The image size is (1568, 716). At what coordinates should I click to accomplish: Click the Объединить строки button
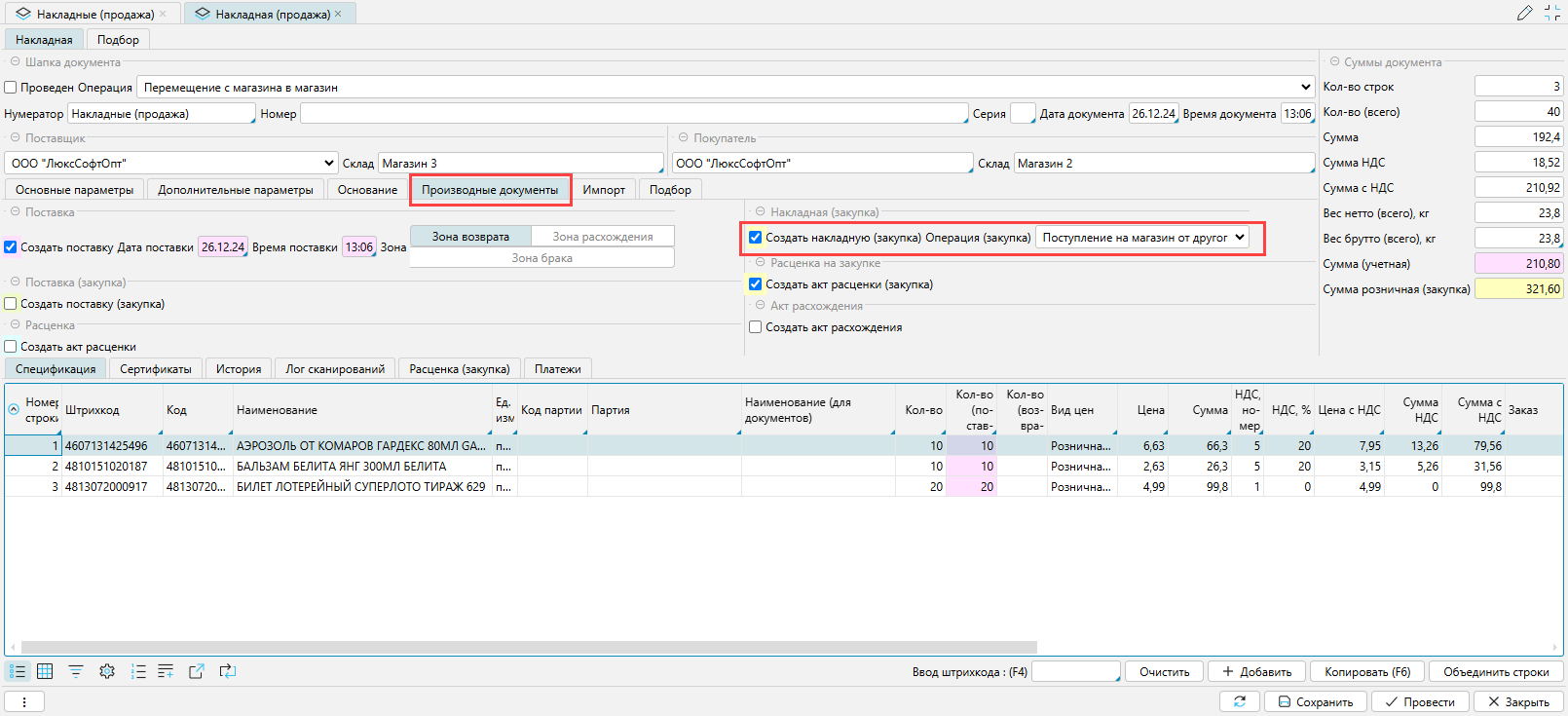point(1496,672)
